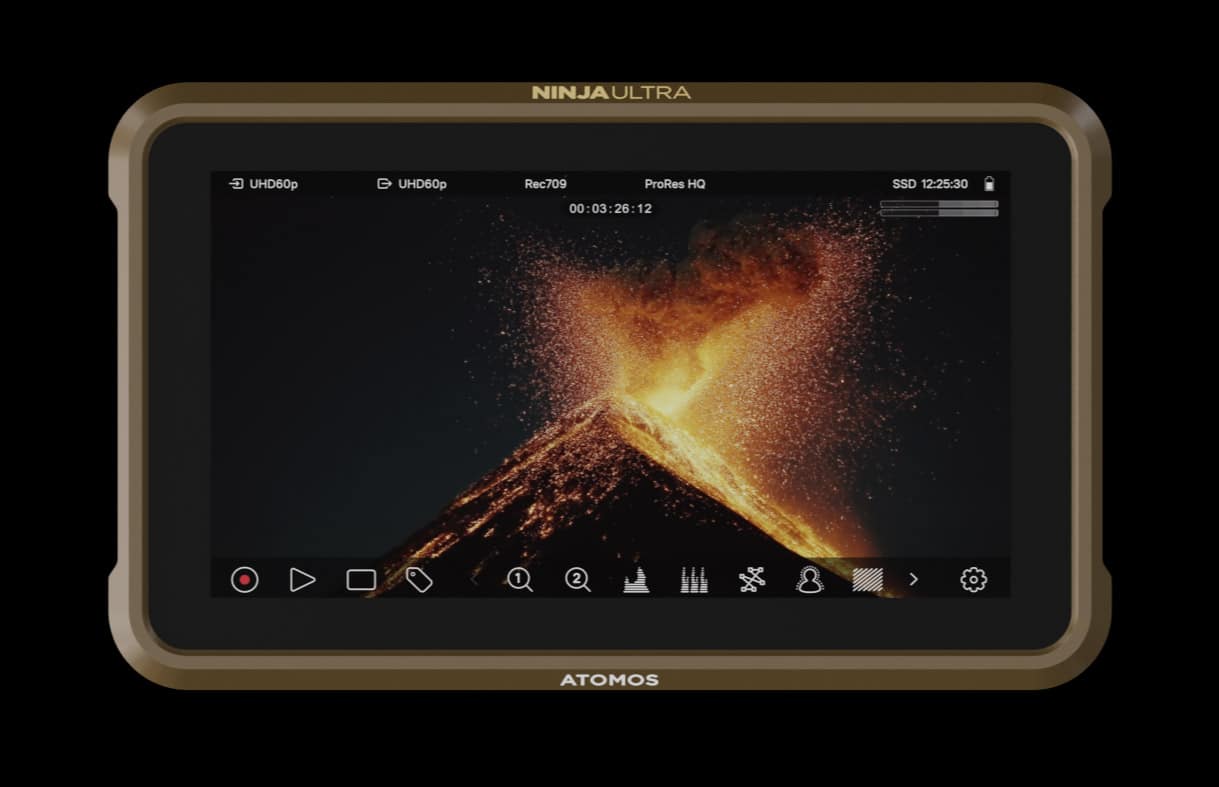
Task: Tap the tag icon
Action: point(419,580)
